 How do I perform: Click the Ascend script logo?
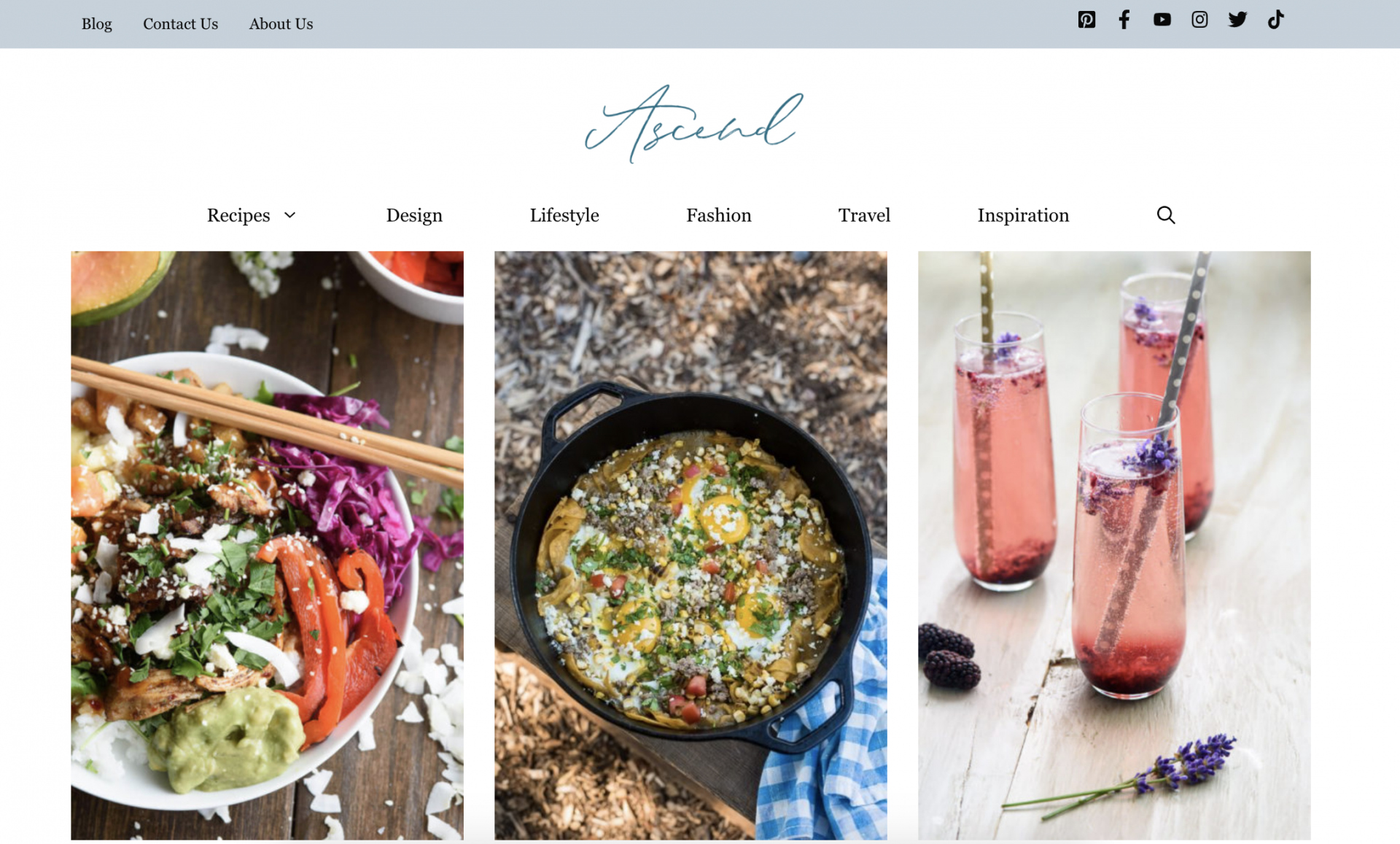pyautogui.click(x=693, y=124)
